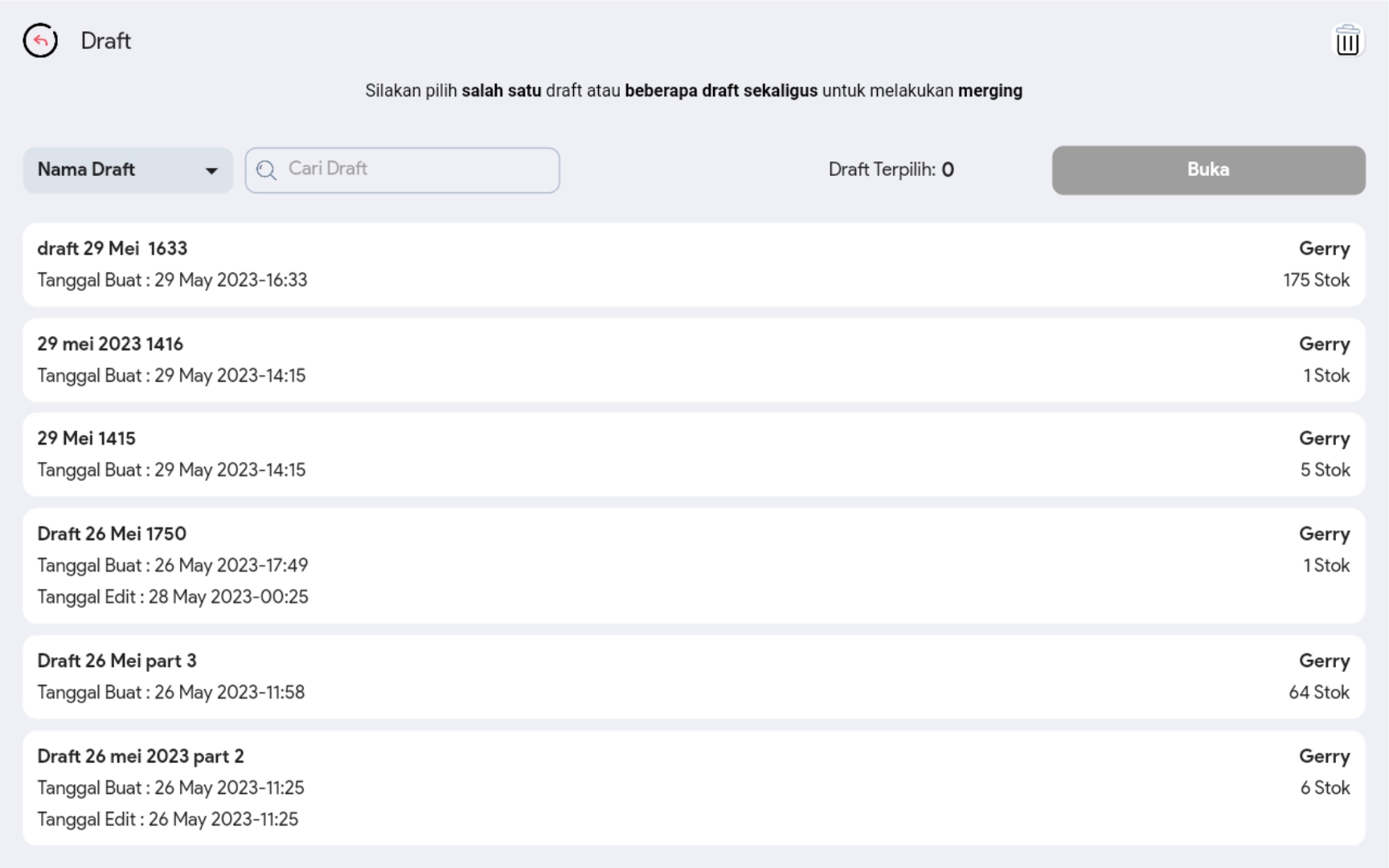
Task: Click the trash bin delete icon
Action: [1347, 41]
